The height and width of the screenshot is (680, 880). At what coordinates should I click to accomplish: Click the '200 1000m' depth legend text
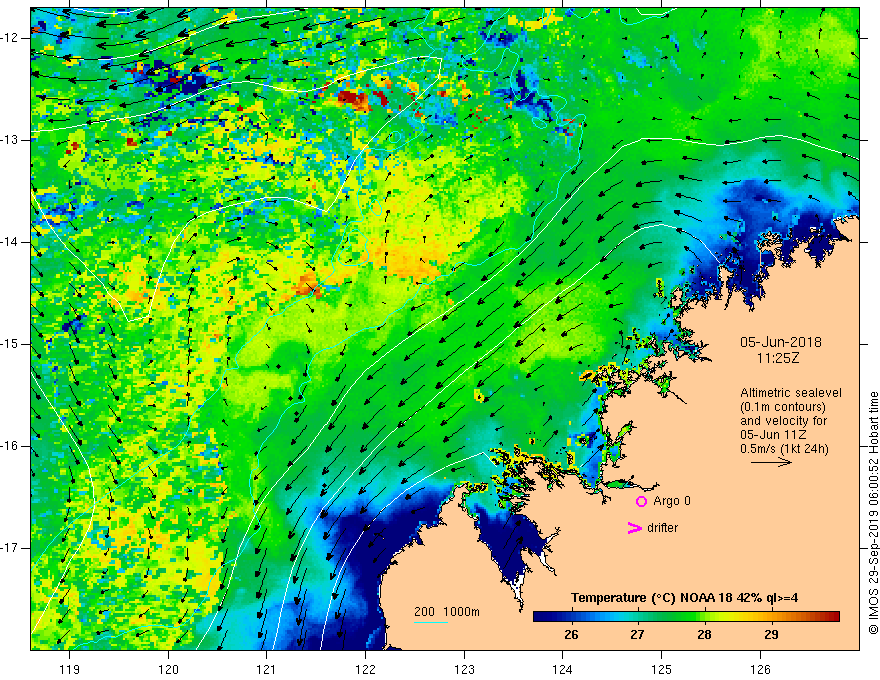tap(447, 612)
